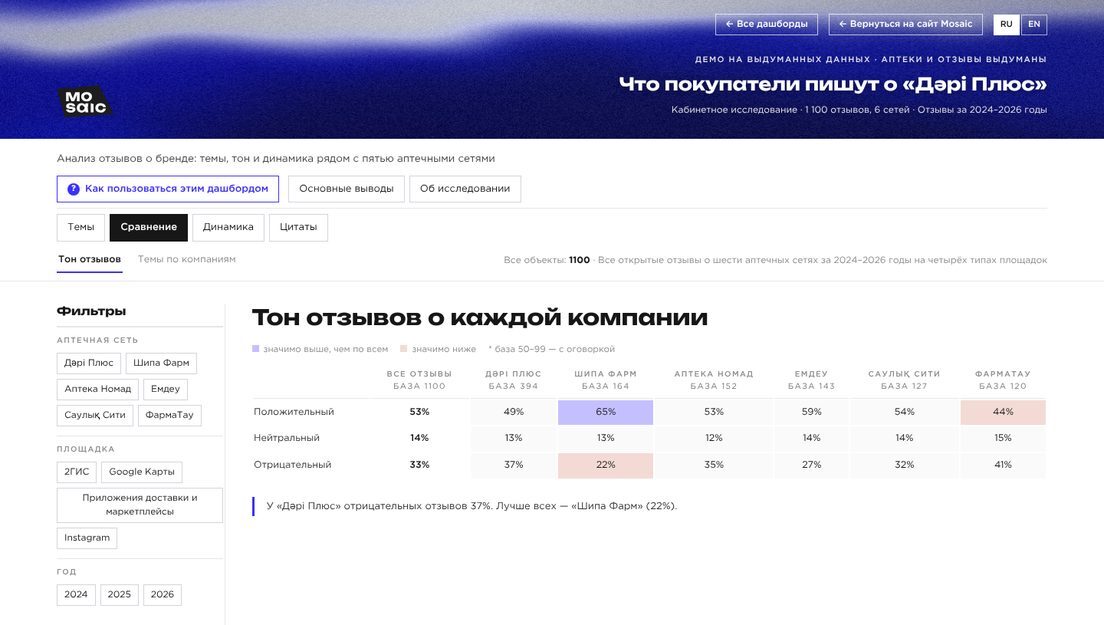Click the purple 'значимо выше' legend swatch
Image resolution: width=1104 pixels, height=625 pixels.
coord(256,348)
